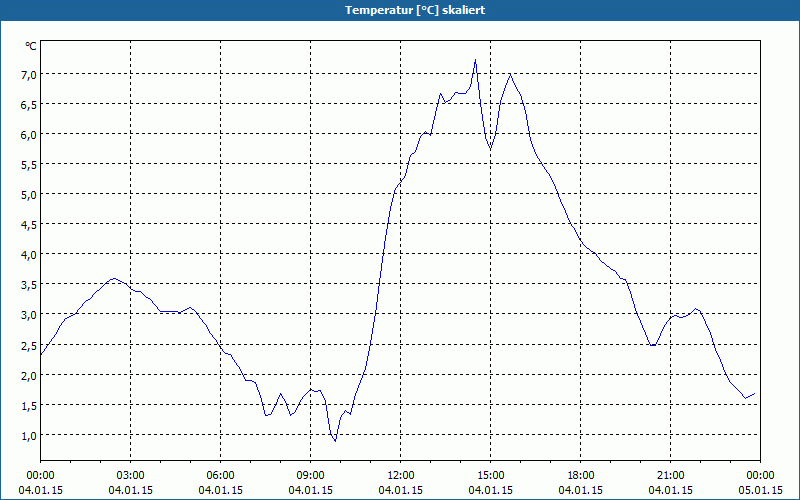The image size is (800, 500).
Task: Click the 15:00 time axis label
Action: tap(490, 476)
